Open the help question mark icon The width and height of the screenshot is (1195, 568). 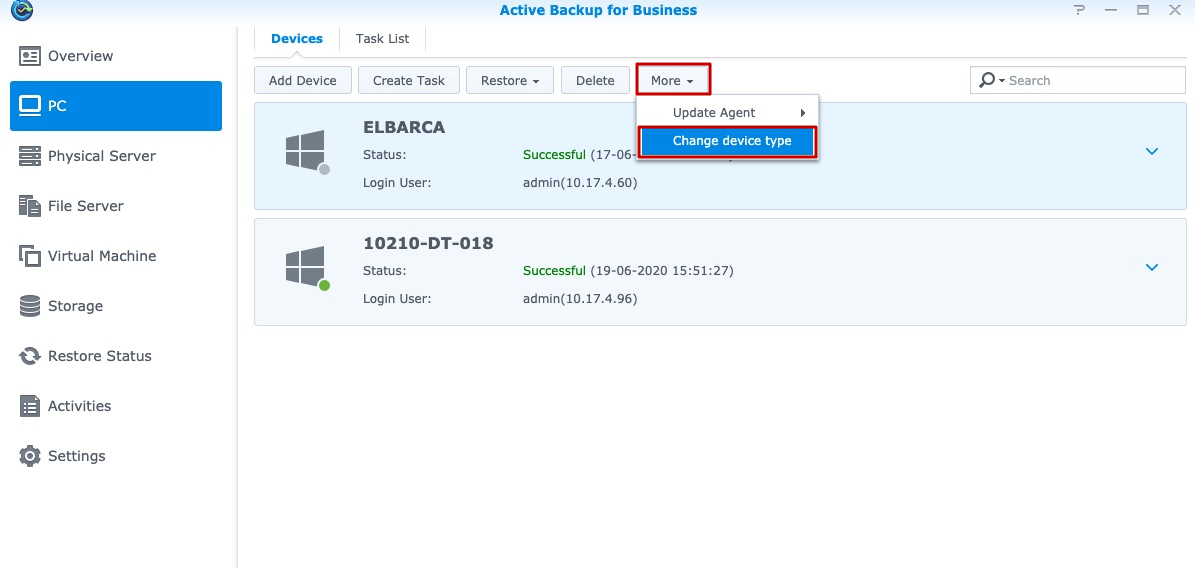pyautogui.click(x=1078, y=10)
